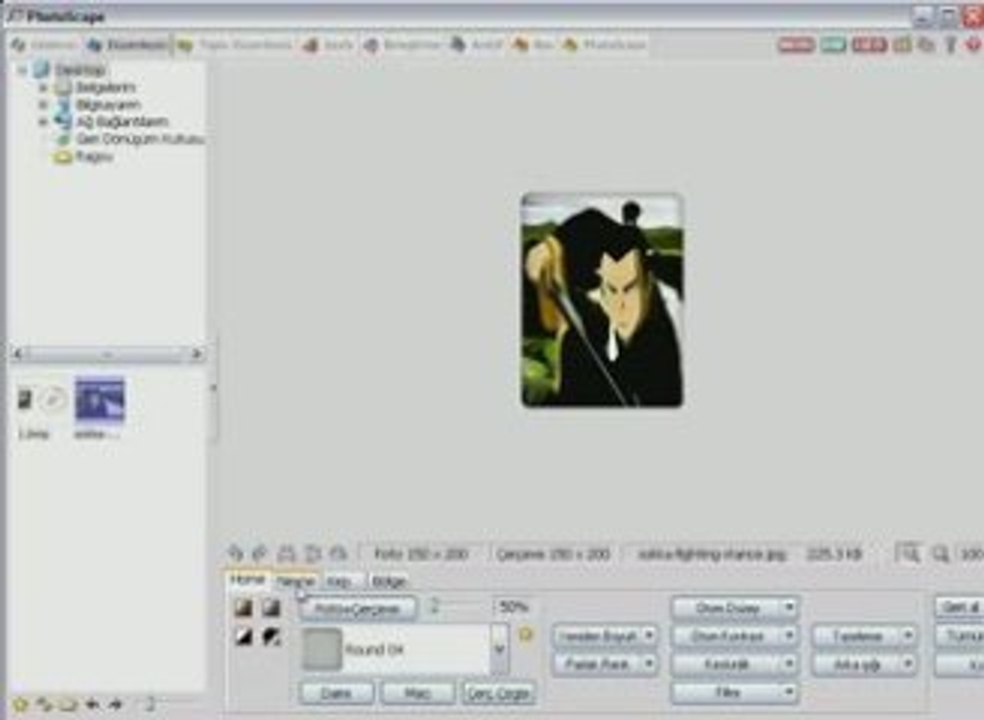The width and height of the screenshot is (984, 720).
Task: Click the samurai image on the canvas
Action: 602,301
